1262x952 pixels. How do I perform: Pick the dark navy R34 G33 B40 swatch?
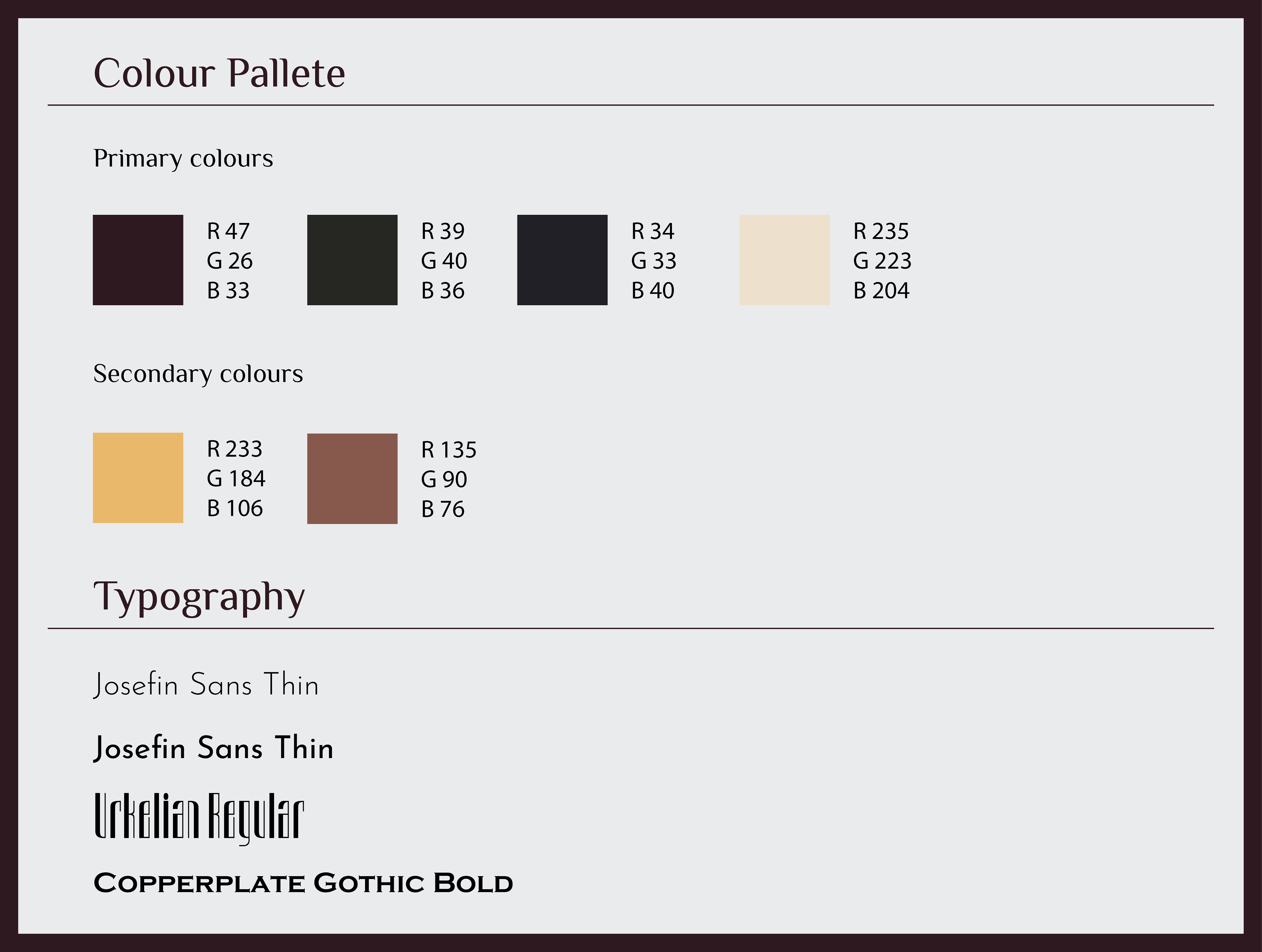coord(562,260)
